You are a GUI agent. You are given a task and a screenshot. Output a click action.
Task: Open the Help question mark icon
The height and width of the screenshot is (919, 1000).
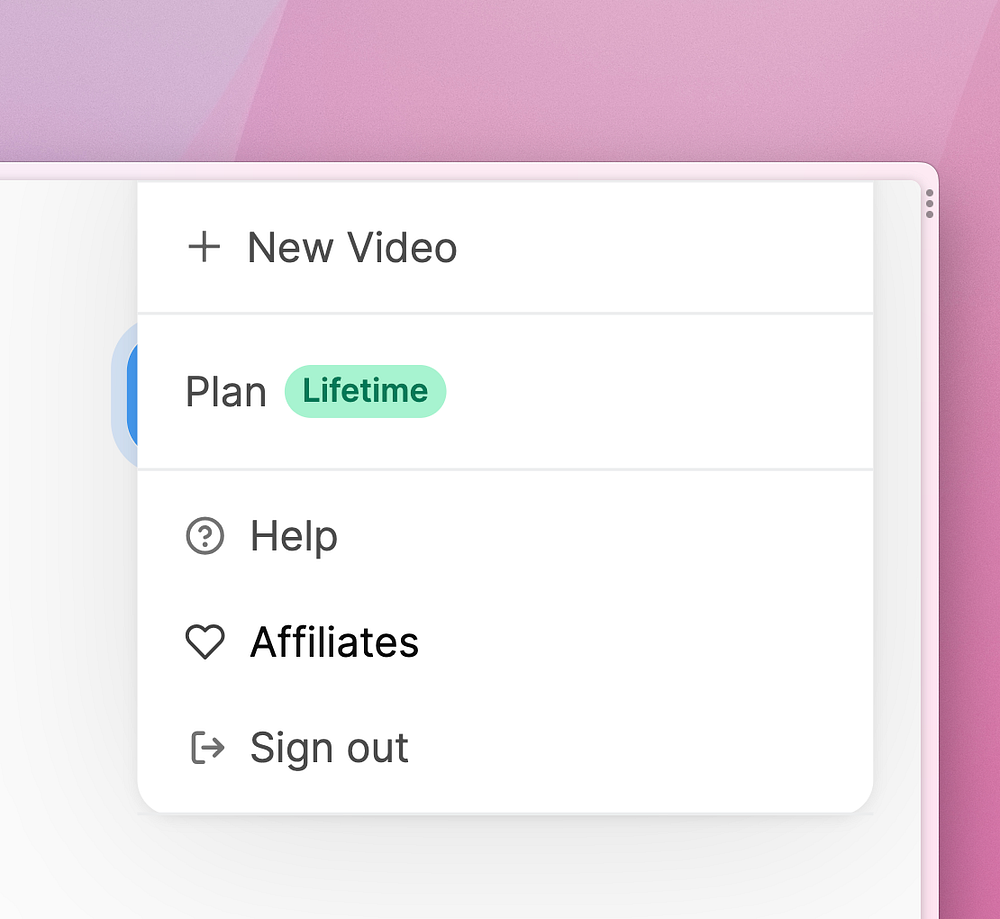coord(205,536)
